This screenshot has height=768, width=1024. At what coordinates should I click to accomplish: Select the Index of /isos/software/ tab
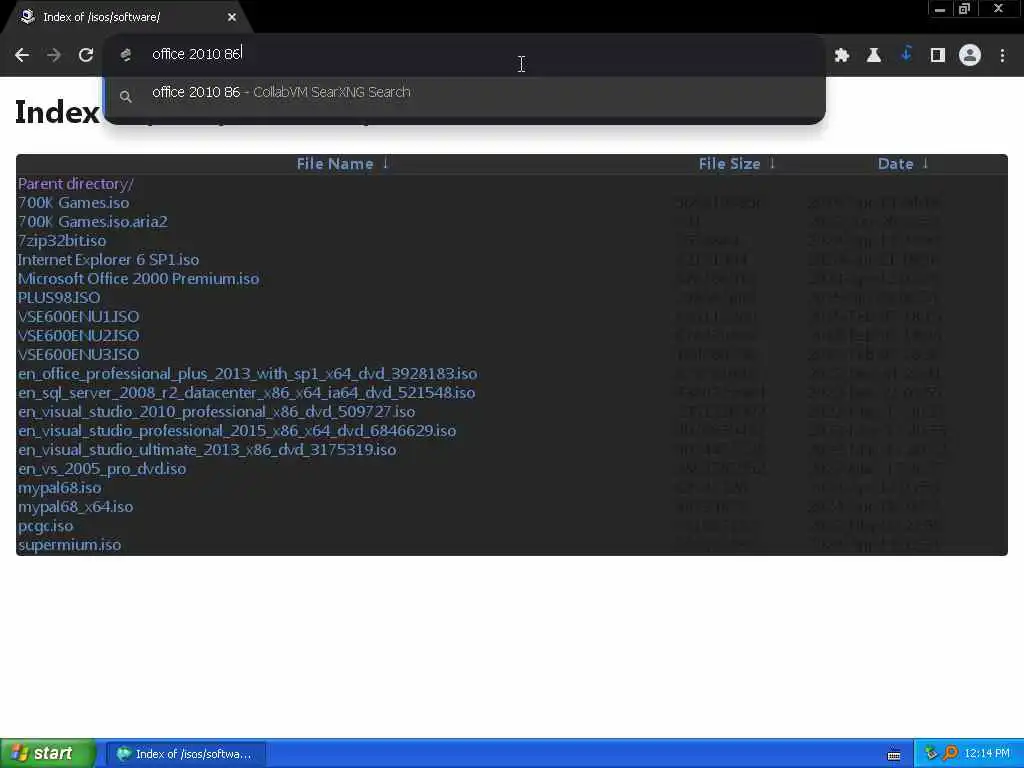click(127, 17)
